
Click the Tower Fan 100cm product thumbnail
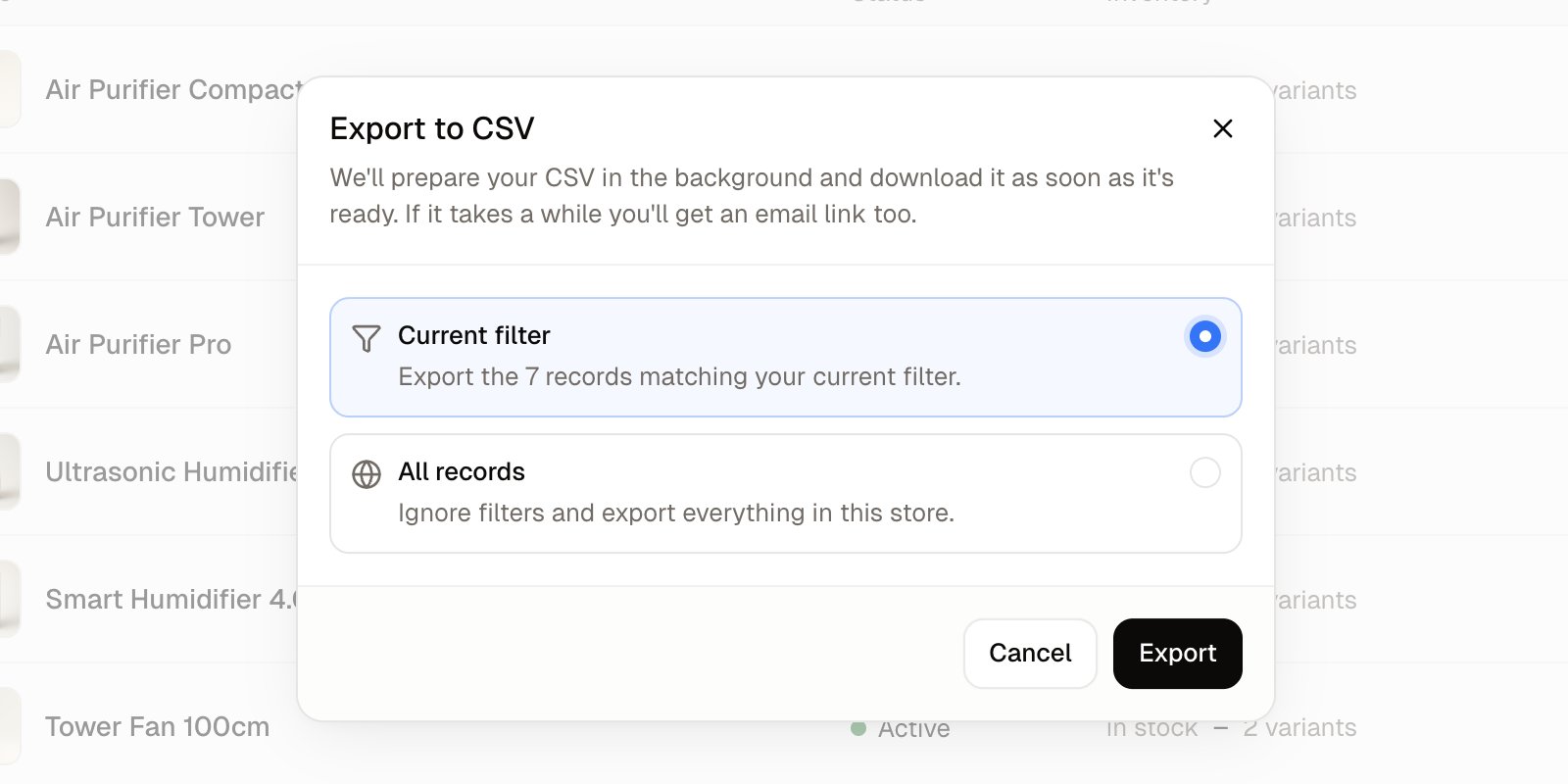[8, 726]
